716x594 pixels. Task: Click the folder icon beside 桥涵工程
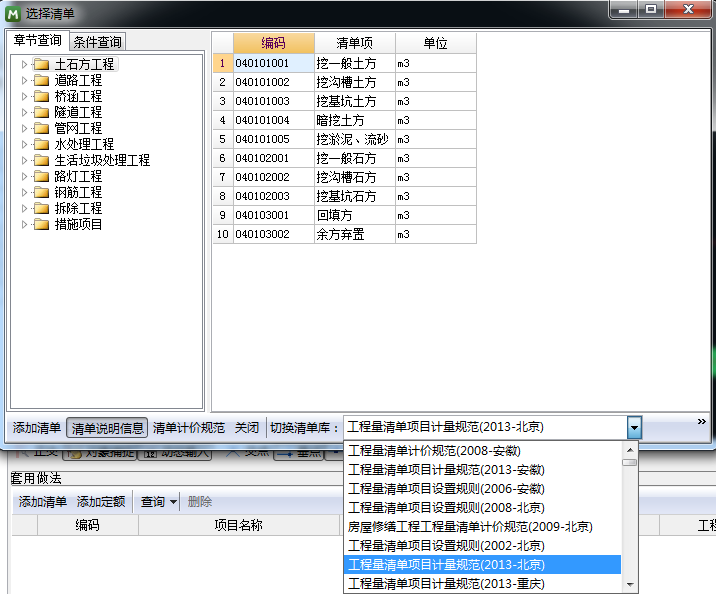(x=41, y=96)
